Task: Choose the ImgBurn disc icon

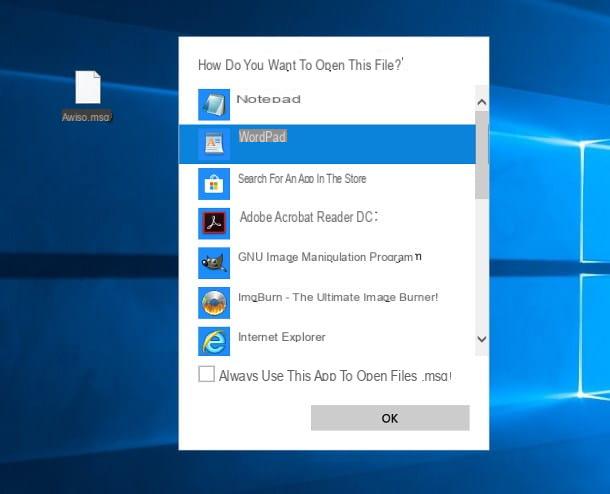Action: point(214,303)
